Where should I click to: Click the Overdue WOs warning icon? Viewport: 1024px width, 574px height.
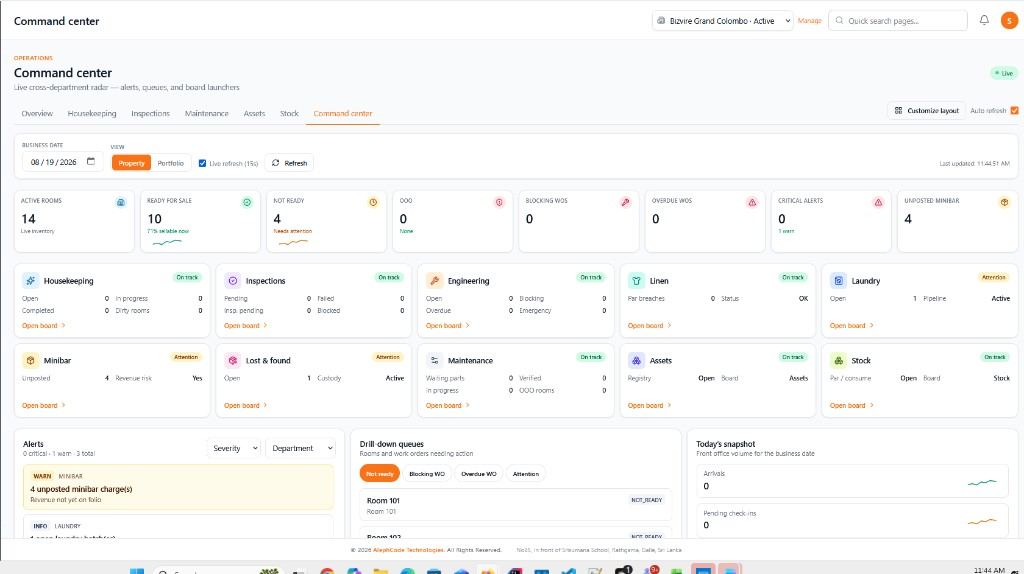[752, 202]
